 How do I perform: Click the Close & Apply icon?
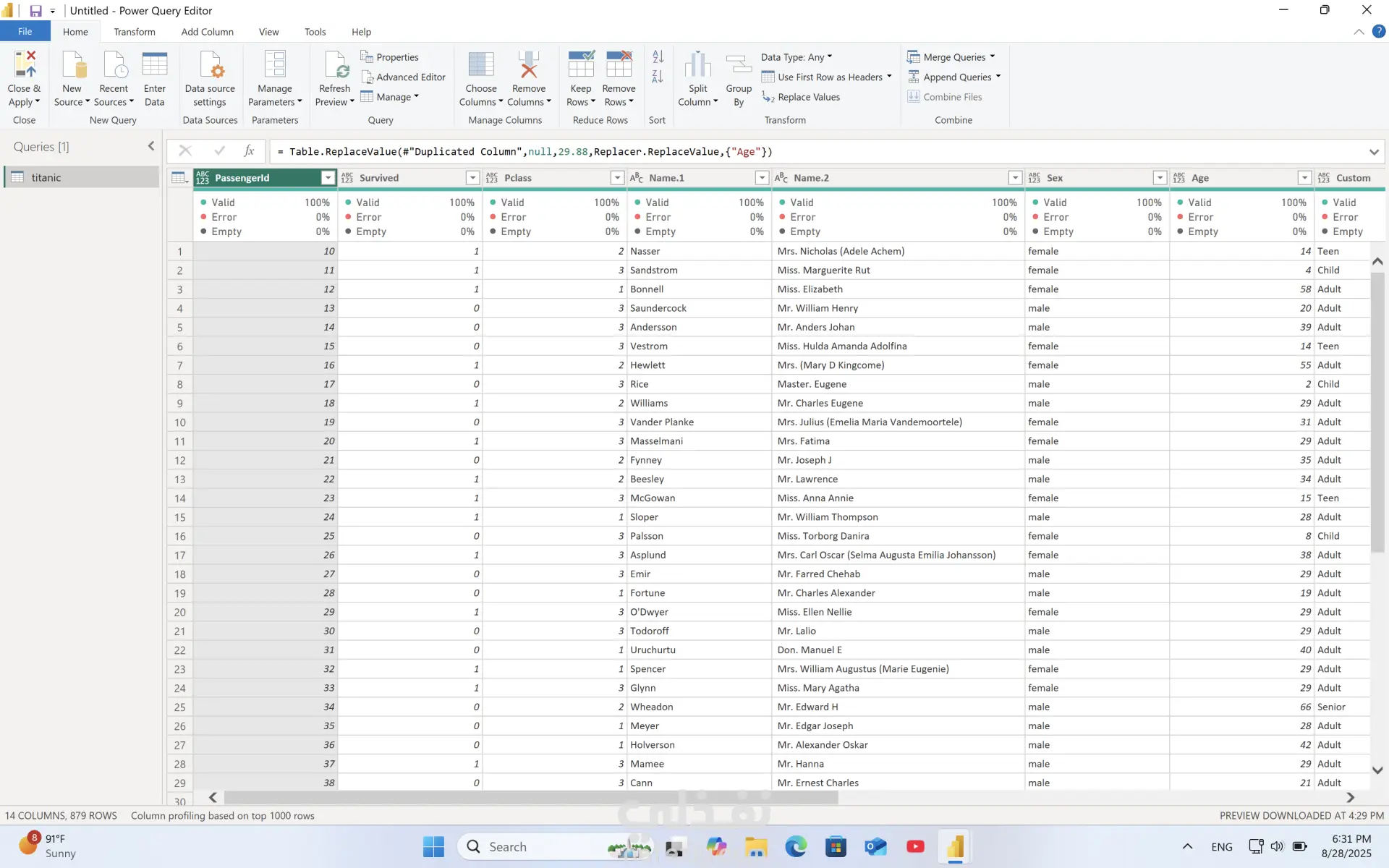(25, 65)
